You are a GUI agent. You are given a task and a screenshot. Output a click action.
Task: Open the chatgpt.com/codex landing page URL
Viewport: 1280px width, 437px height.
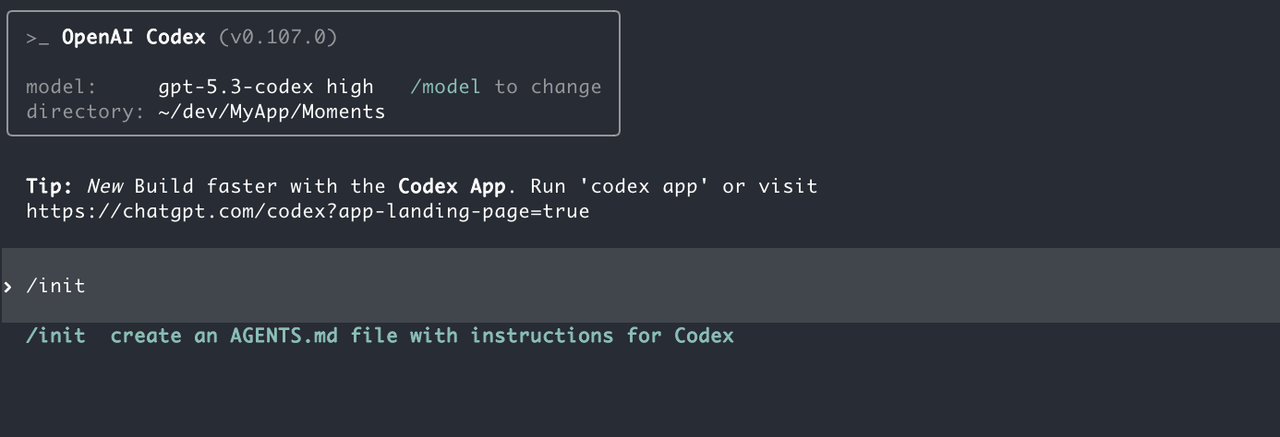[307, 211]
